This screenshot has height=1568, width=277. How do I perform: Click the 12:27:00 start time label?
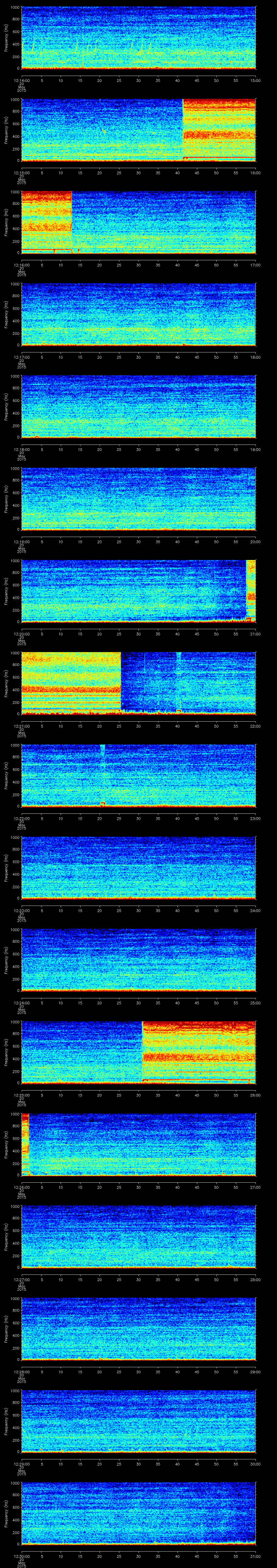(21, 1279)
